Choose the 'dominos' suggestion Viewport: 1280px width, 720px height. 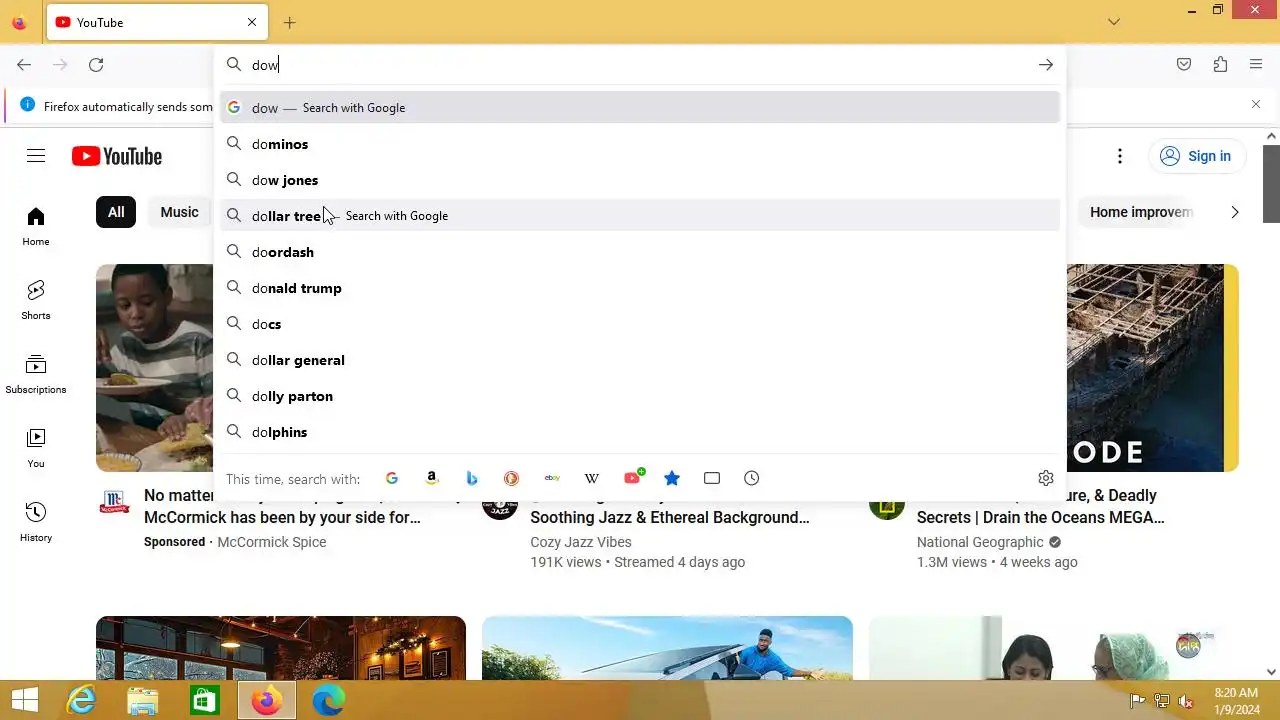click(640, 144)
